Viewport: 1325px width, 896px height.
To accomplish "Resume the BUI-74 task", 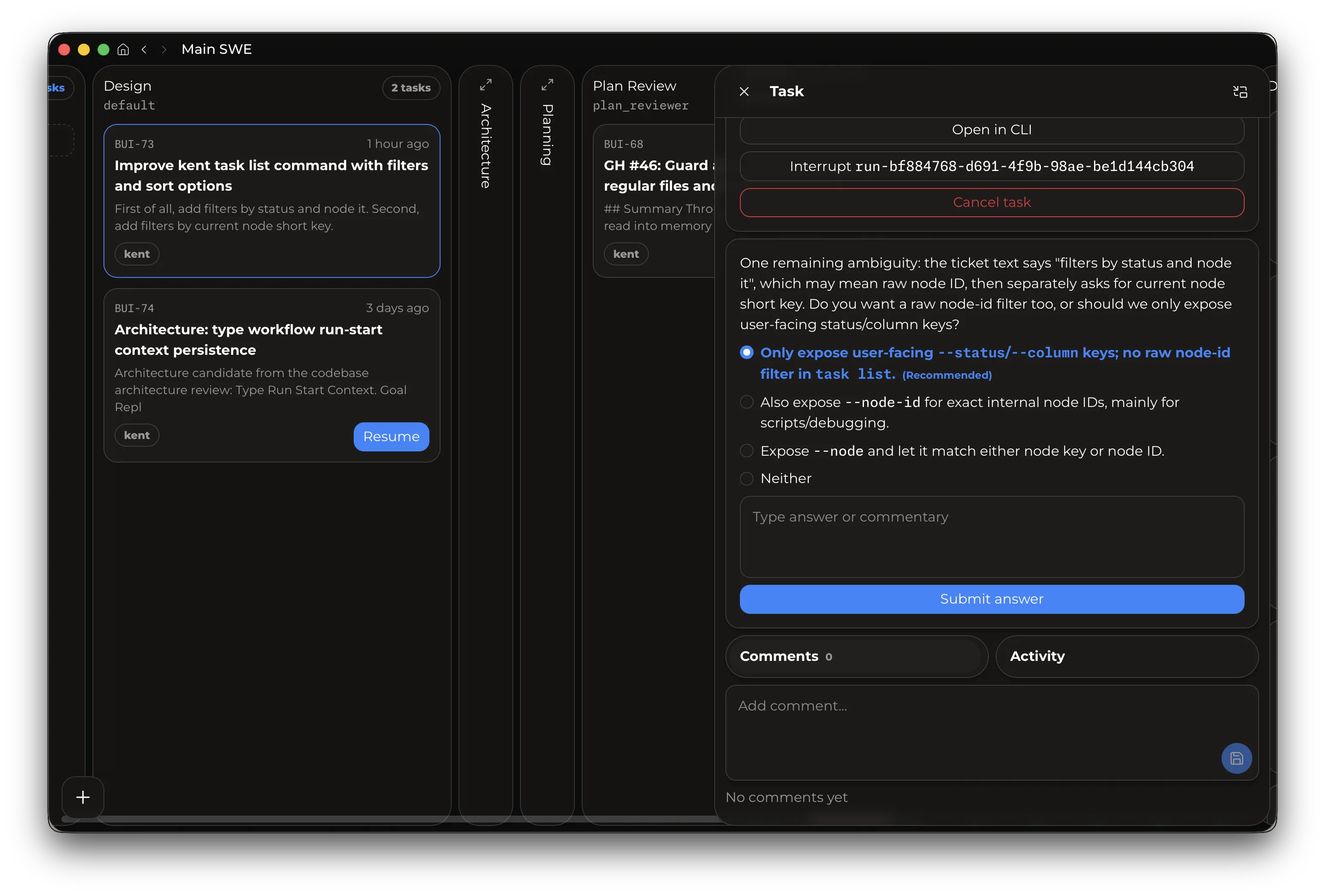I will tap(391, 436).
